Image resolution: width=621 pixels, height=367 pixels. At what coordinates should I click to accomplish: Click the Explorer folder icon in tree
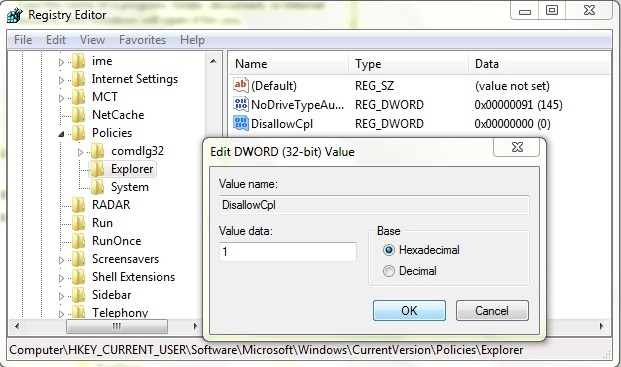click(x=97, y=169)
